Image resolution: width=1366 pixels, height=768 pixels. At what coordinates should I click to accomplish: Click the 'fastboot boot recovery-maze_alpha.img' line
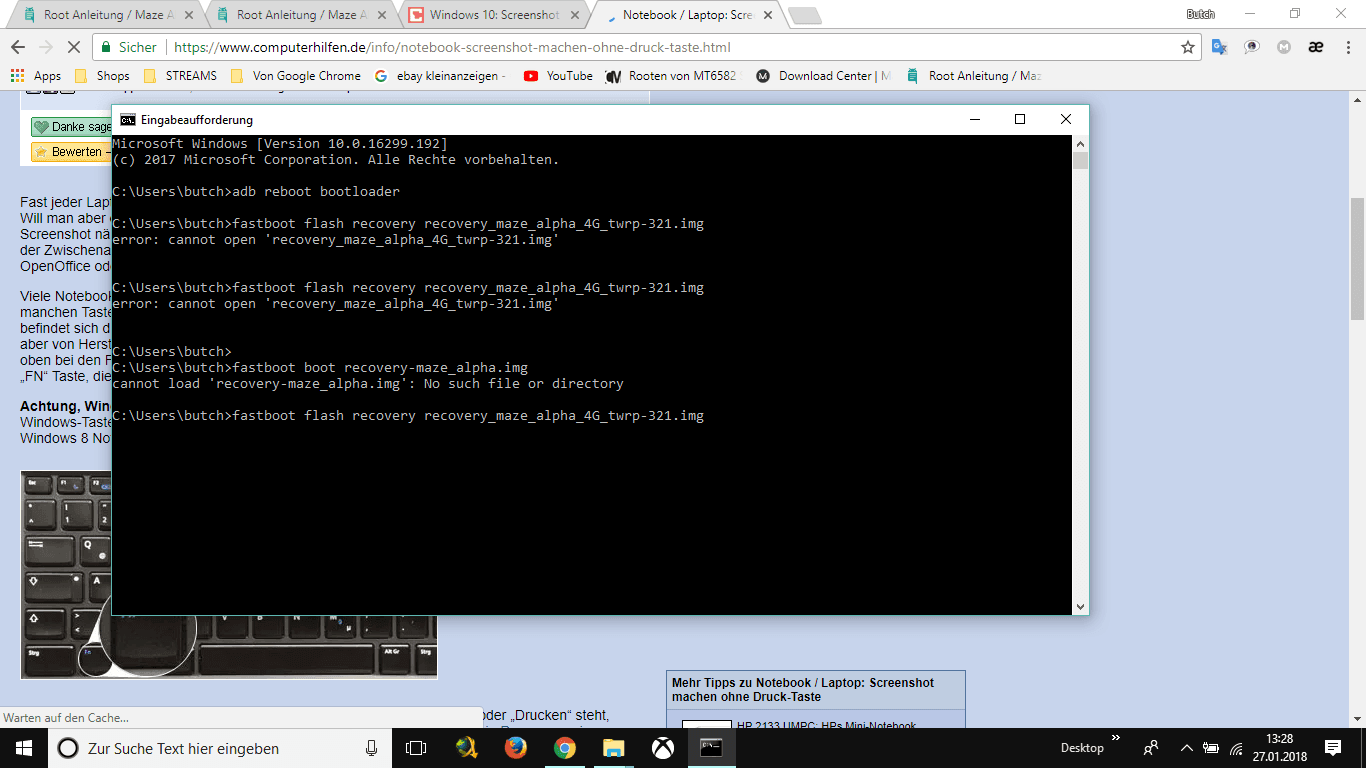pos(320,368)
